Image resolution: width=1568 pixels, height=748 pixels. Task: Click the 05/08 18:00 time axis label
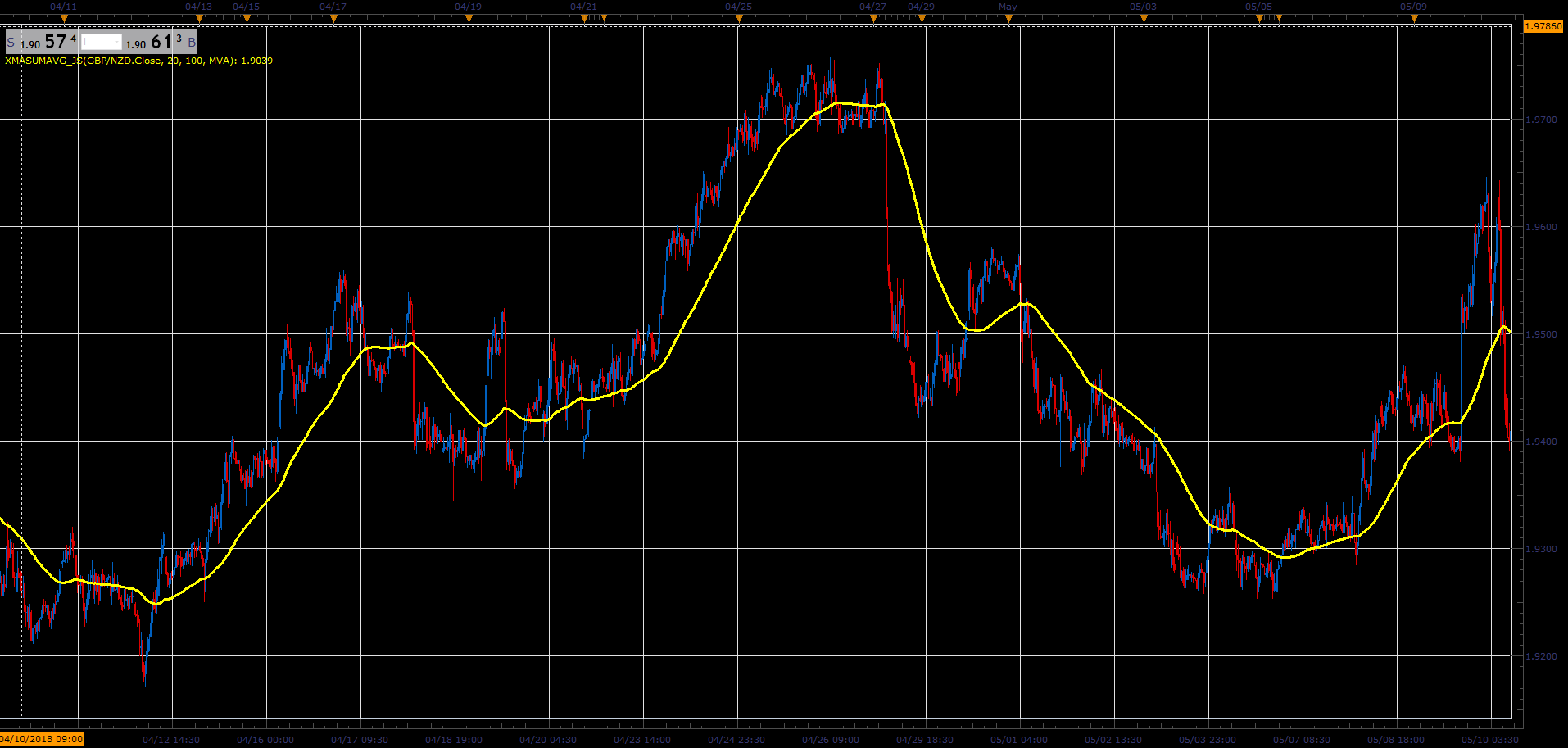pyautogui.click(x=1396, y=740)
